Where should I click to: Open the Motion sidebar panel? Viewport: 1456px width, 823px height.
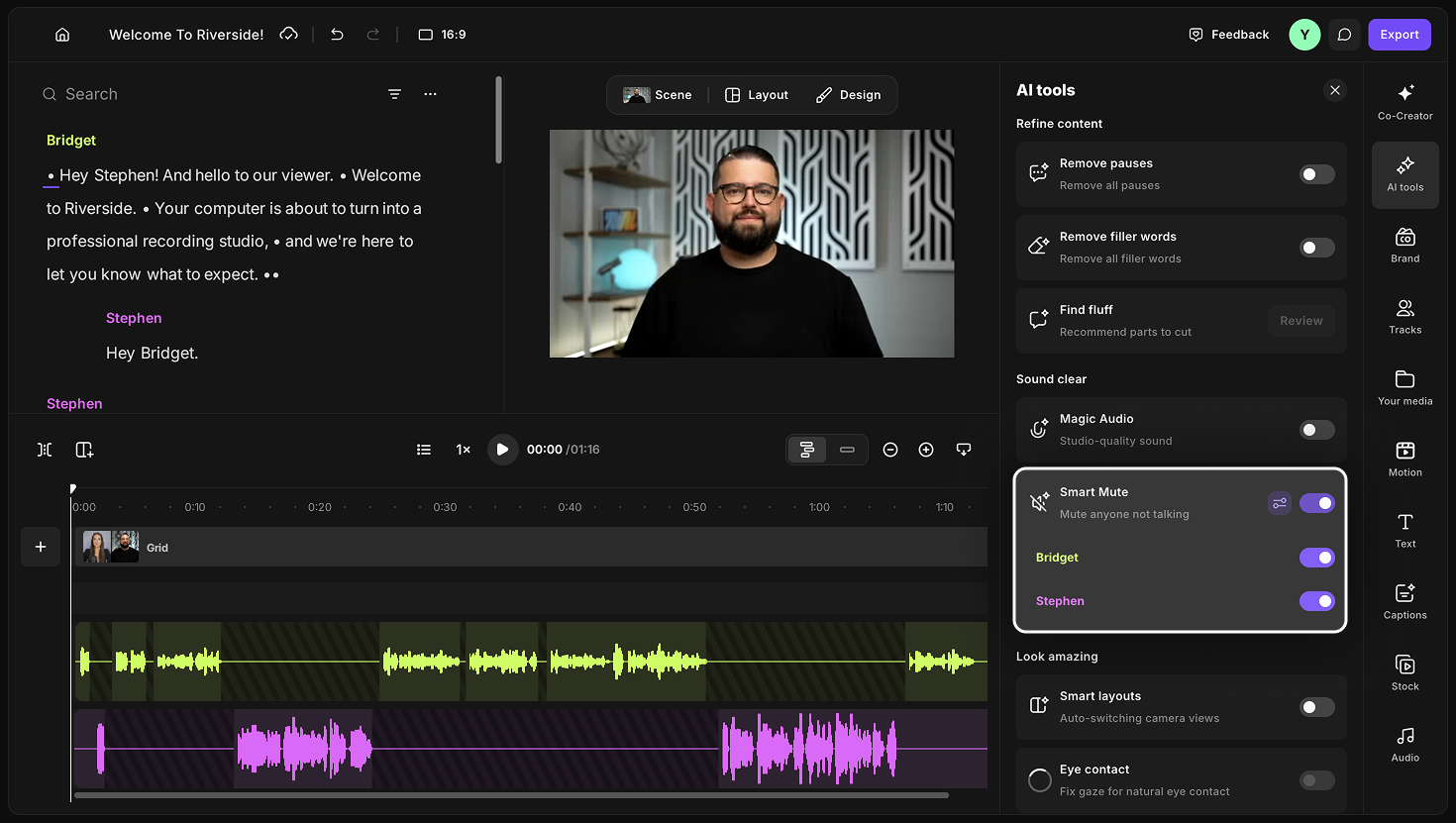pyautogui.click(x=1404, y=460)
